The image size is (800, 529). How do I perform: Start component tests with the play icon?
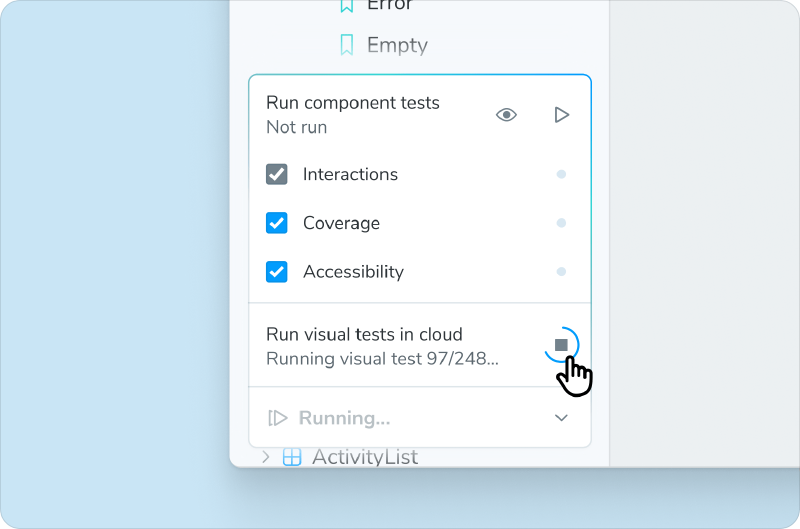561,115
